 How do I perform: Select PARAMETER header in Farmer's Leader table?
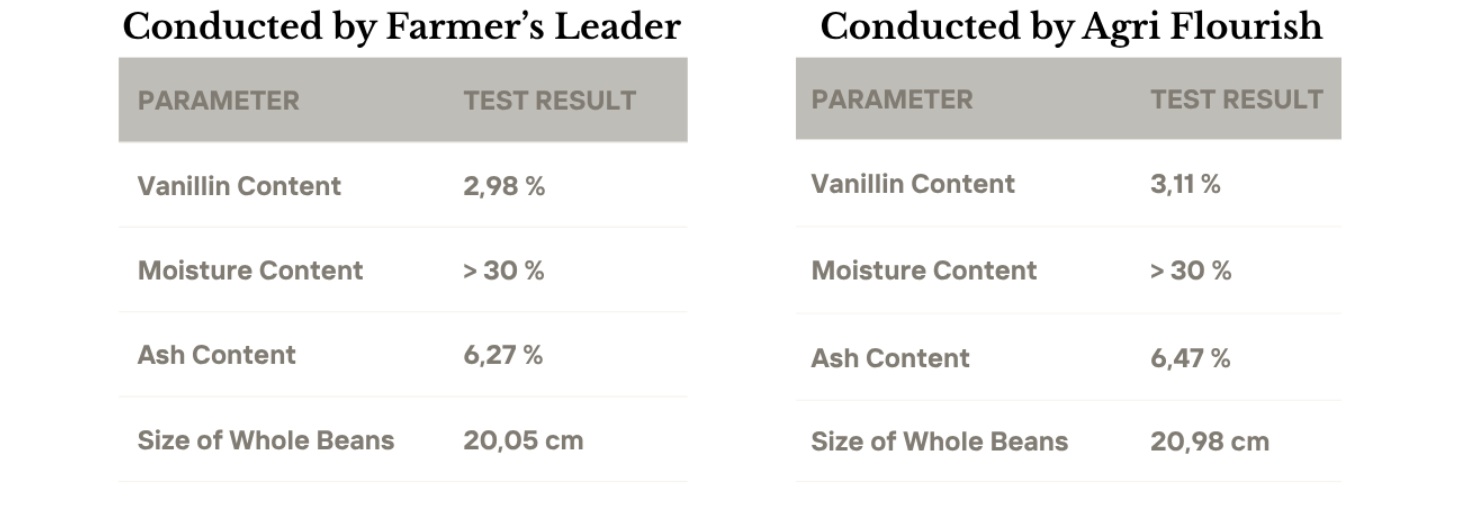(x=218, y=101)
